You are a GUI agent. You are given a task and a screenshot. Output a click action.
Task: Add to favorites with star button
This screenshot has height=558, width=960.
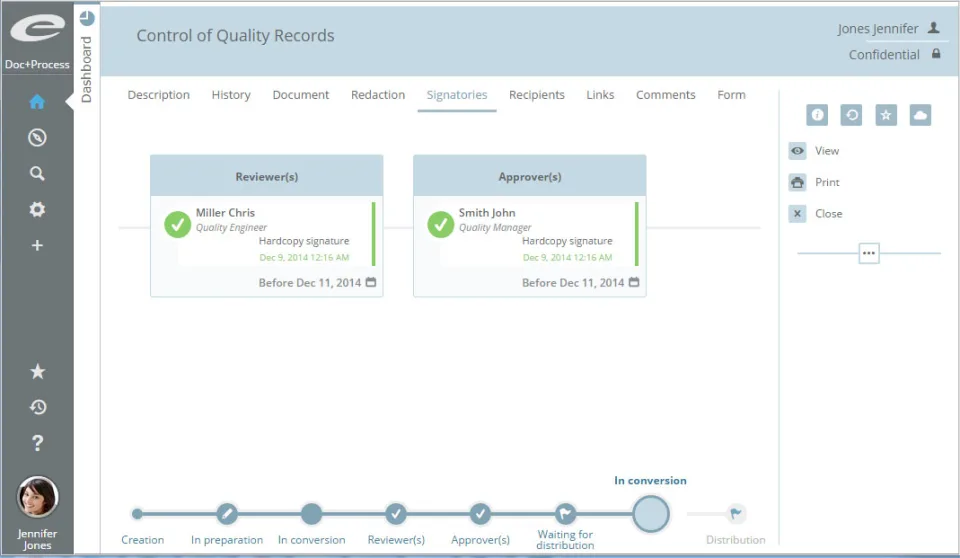pos(885,115)
